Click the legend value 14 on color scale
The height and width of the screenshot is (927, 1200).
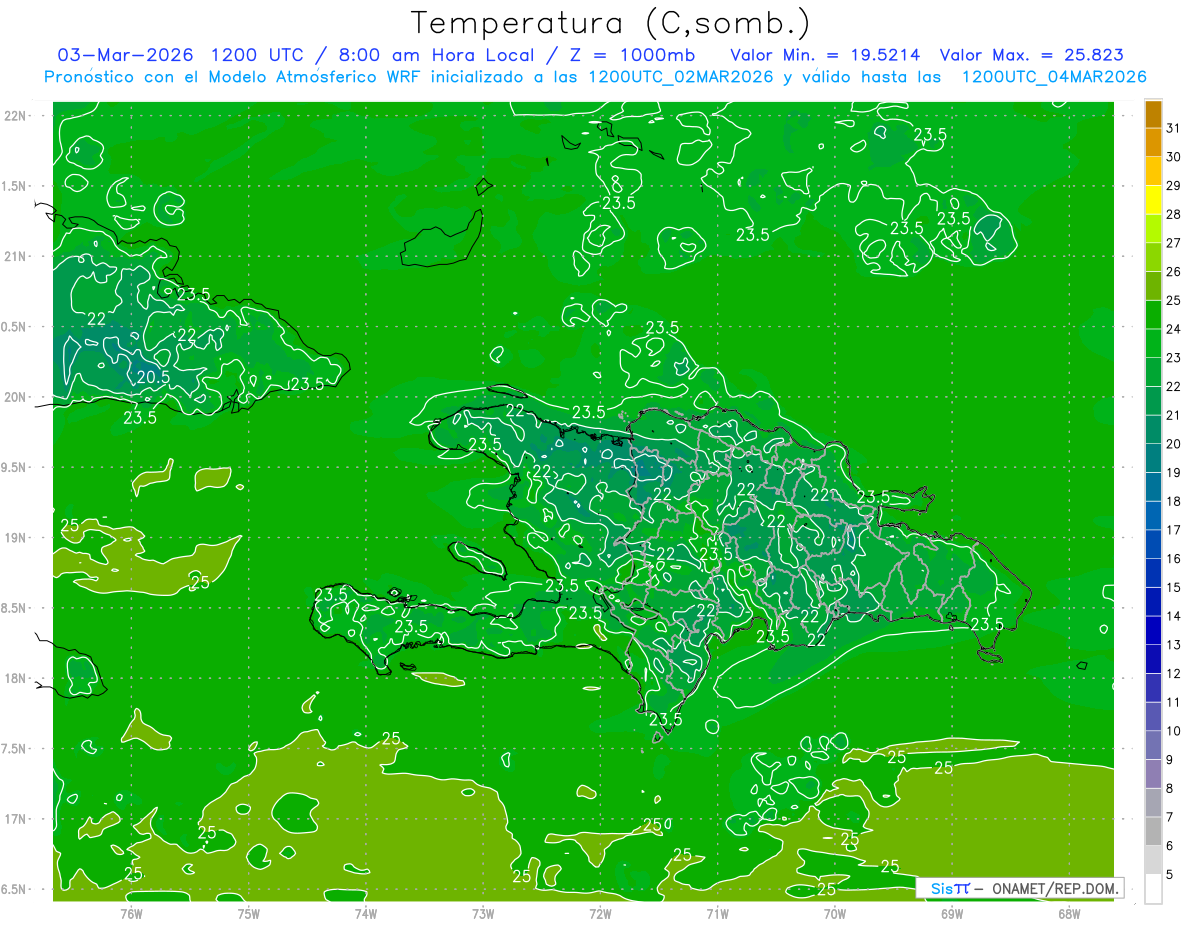(x=1174, y=616)
